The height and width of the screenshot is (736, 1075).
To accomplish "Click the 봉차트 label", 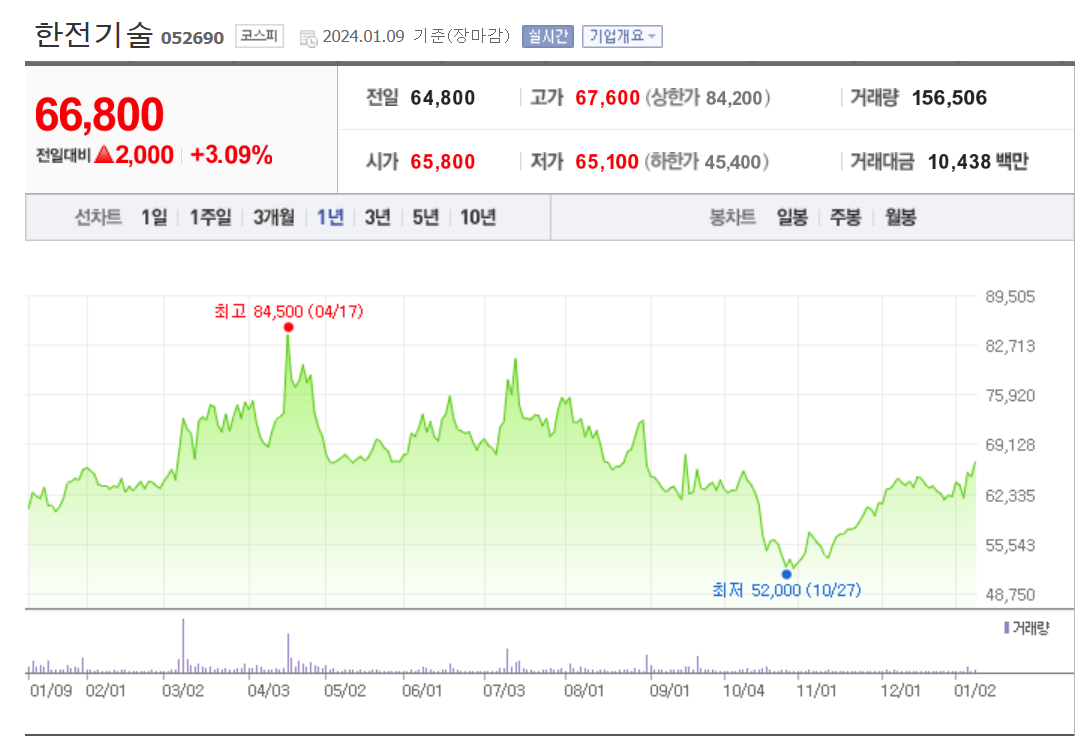I will 732,217.
